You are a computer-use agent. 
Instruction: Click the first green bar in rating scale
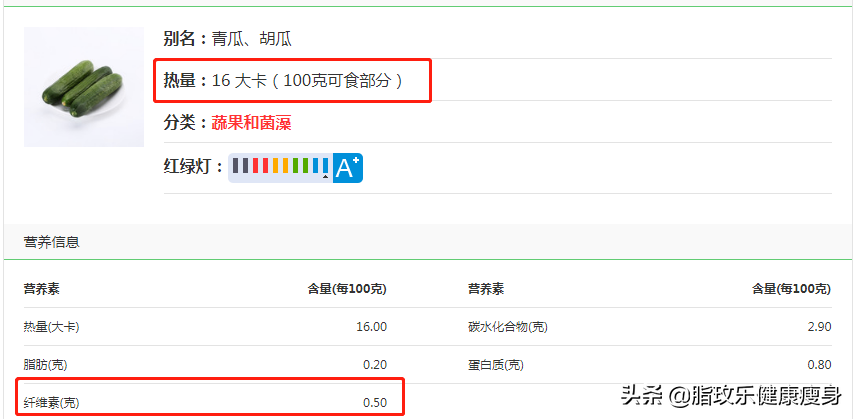click(x=295, y=166)
